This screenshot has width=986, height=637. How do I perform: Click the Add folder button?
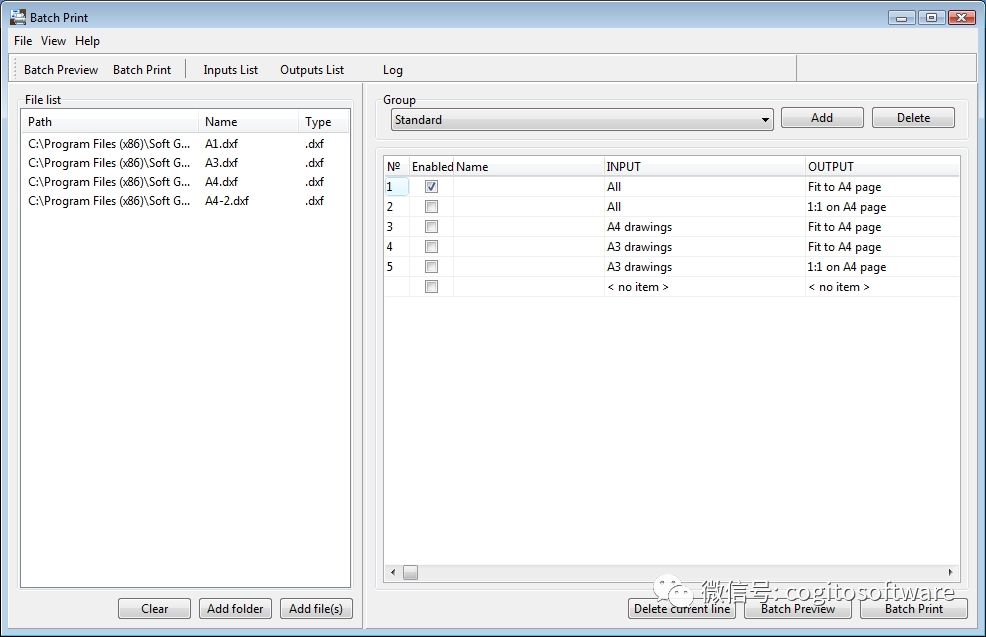pos(235,609)
